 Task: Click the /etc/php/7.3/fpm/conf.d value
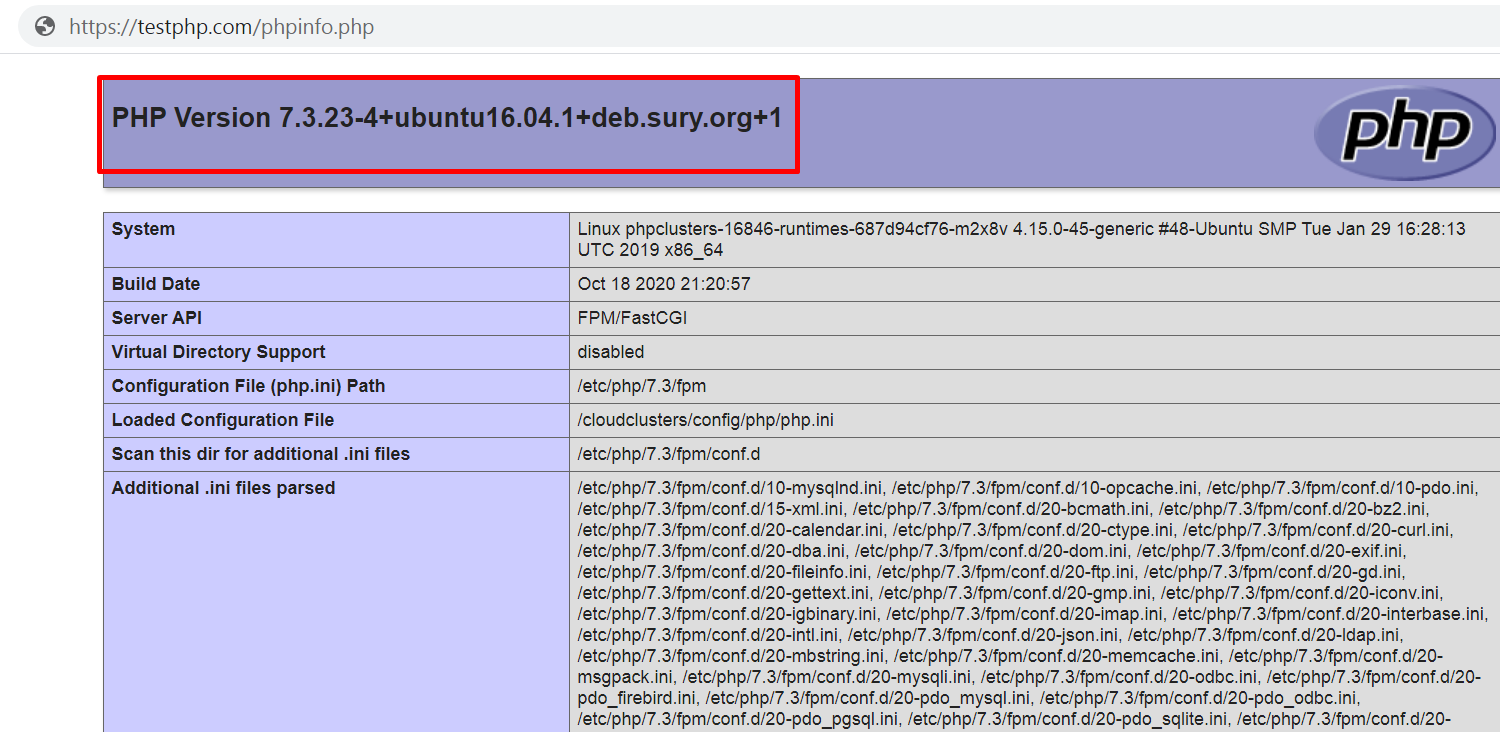click(668, 454)
